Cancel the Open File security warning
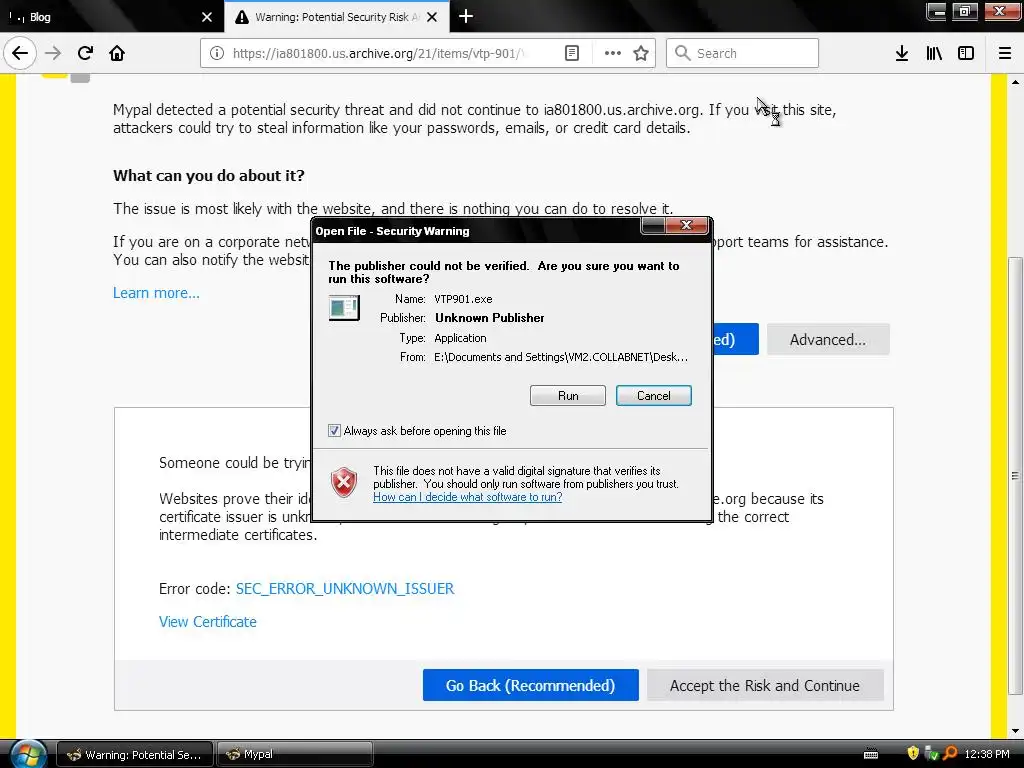The image size is (1024, 768). pyautogui.click(x=653, y=396)
